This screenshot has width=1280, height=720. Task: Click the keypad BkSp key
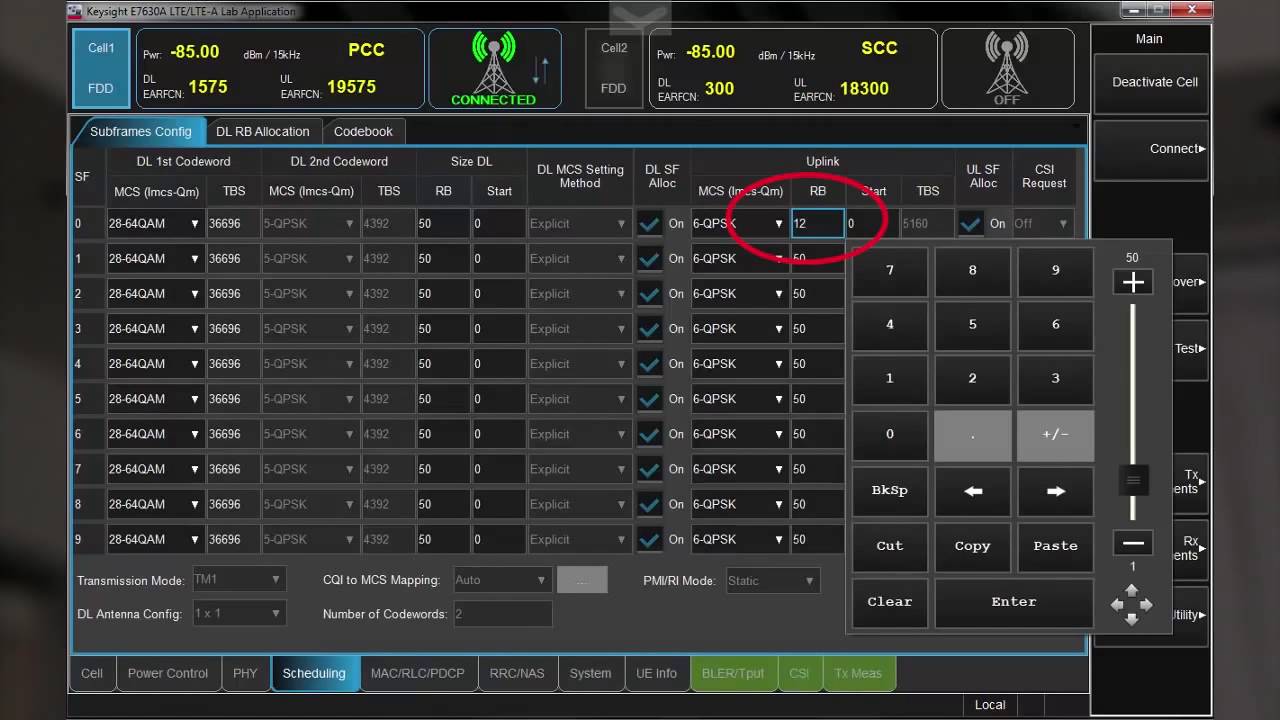click(889, 491)
